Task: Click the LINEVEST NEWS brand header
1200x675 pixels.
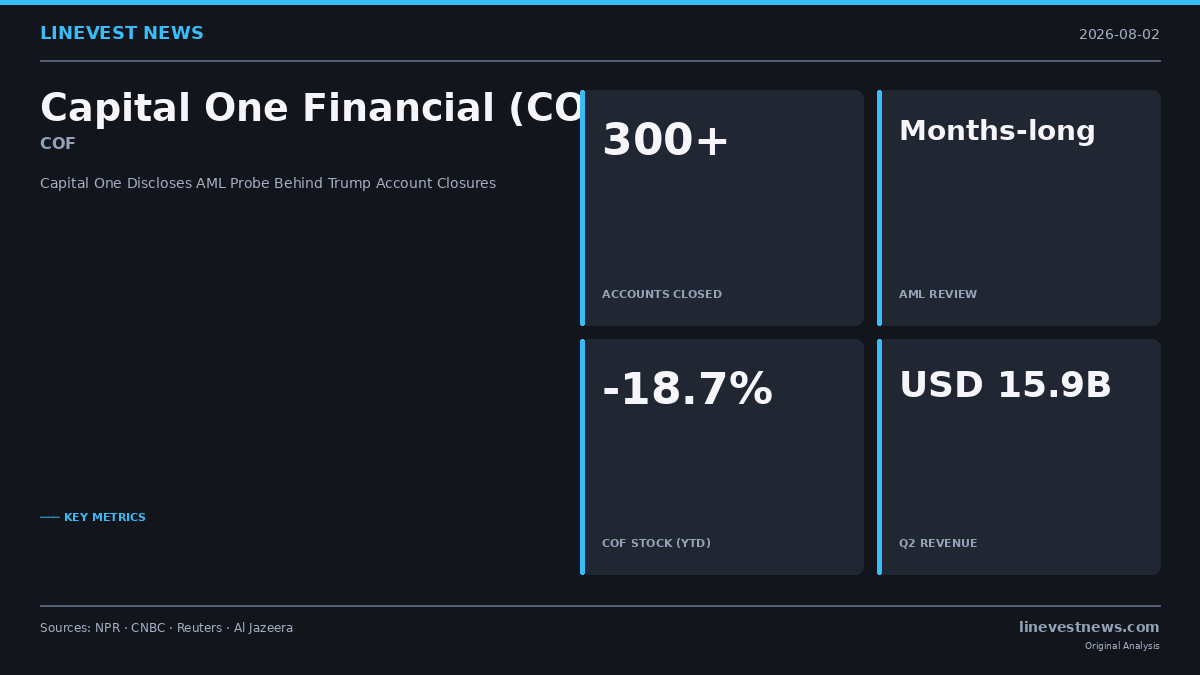Action: [122, 34]
